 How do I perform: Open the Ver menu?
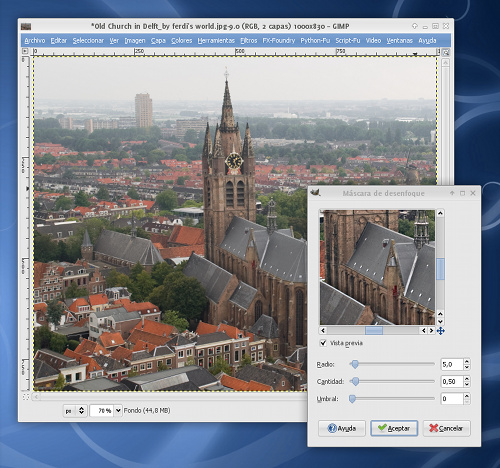114,40
